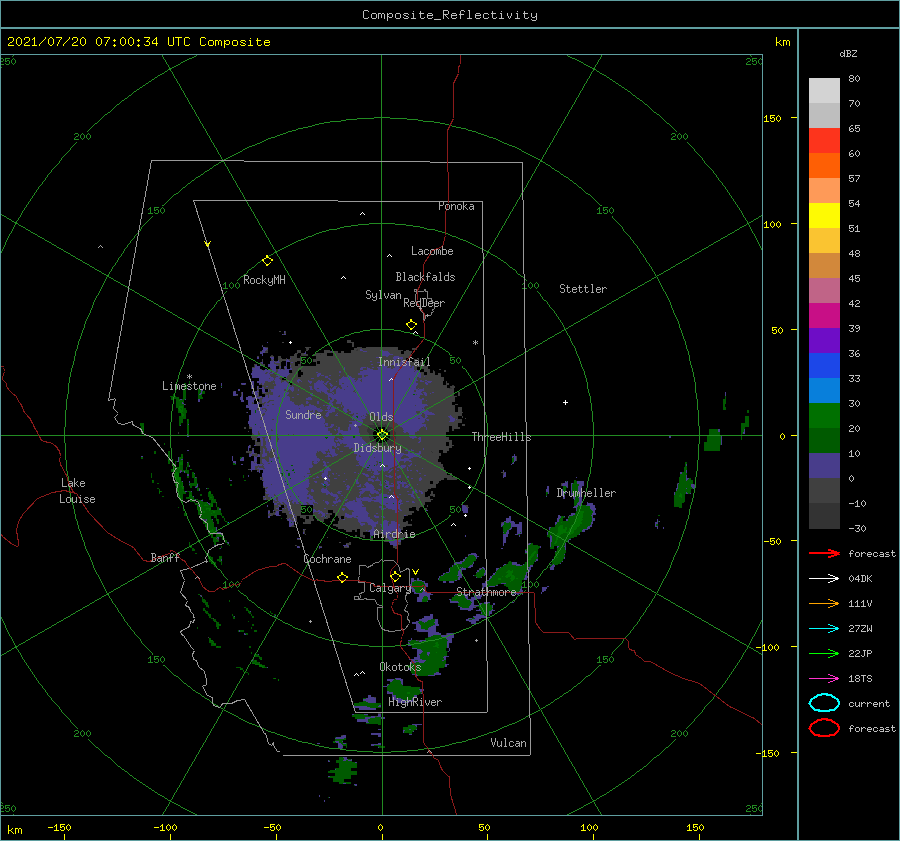Pick the dark green 10–20 dBZ swatch
Image resolution: width=900 pixels, height=841 pixels.
coord(824,440)
